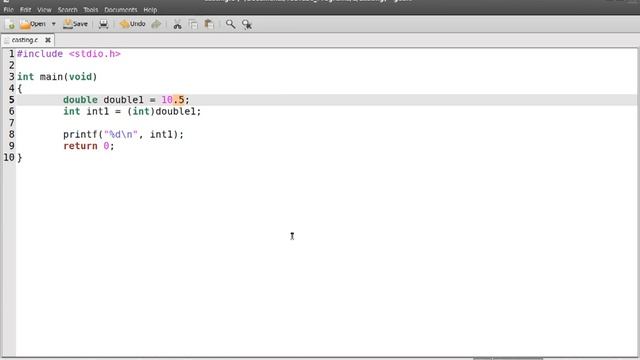Click the value '10.5' on line 5

click(173, 100)
